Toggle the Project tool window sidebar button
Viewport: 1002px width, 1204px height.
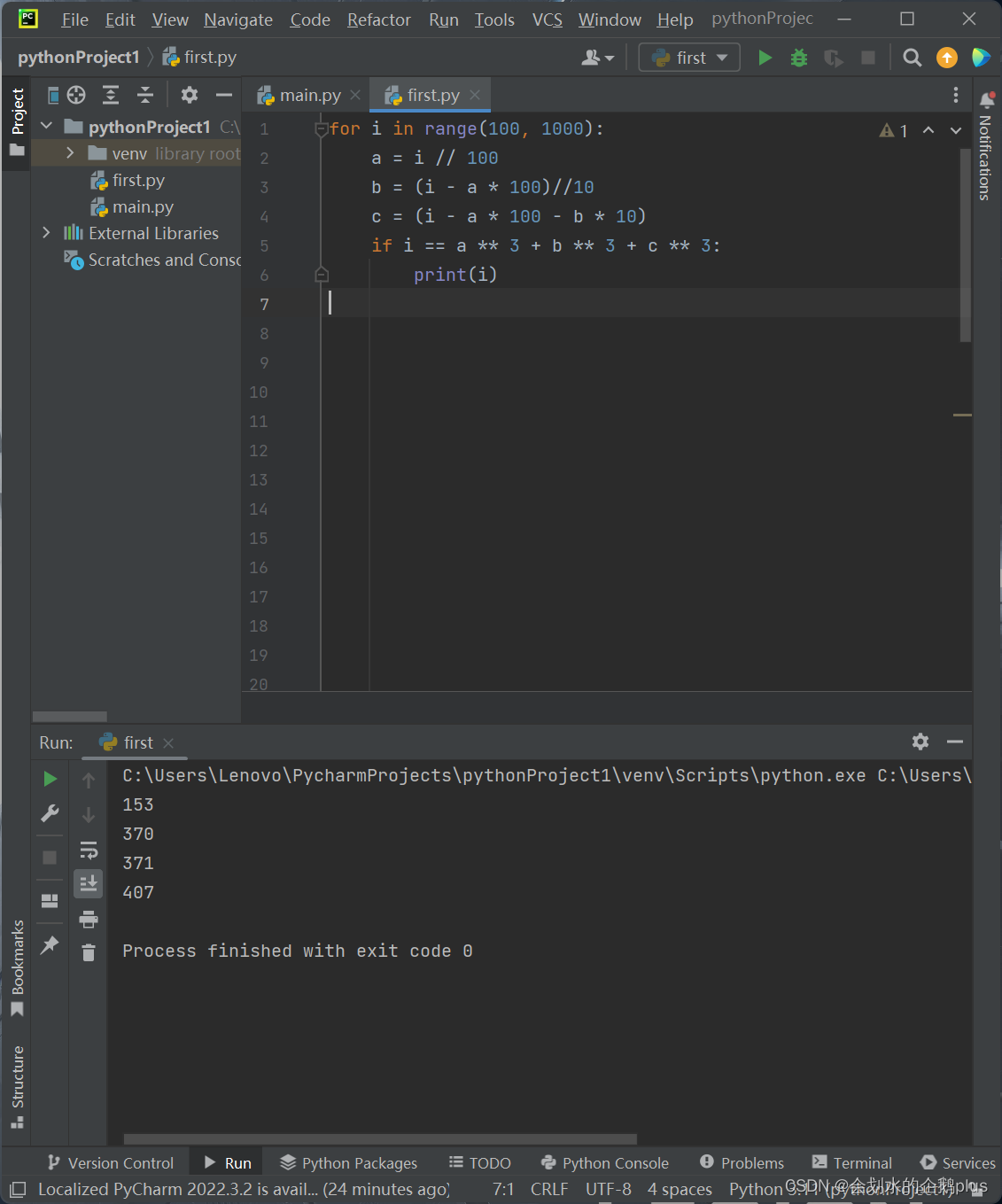click(17, 122)
